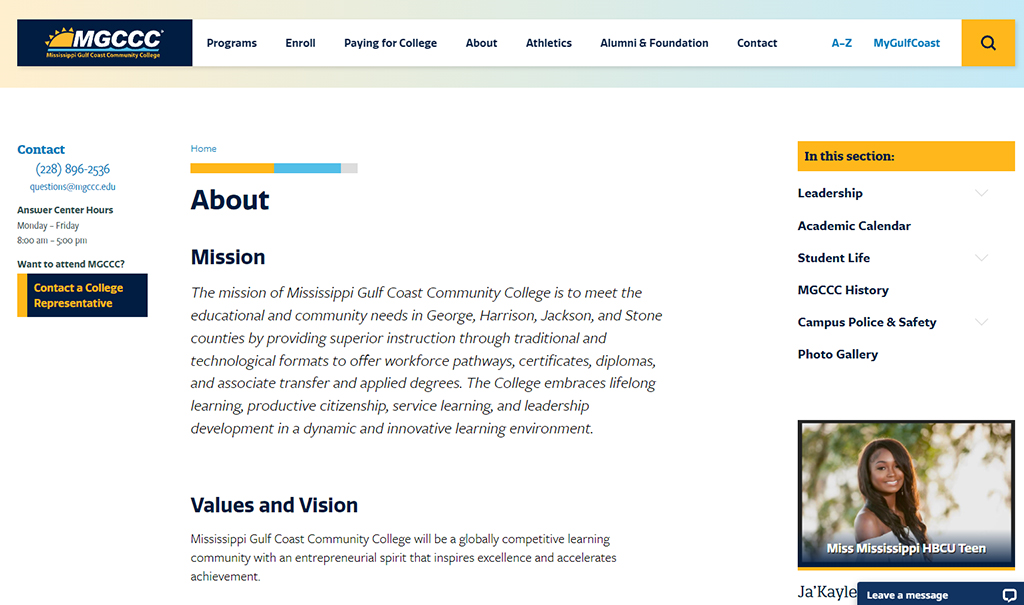
Task: Open the Enroll menu
Action: point(300,43)
